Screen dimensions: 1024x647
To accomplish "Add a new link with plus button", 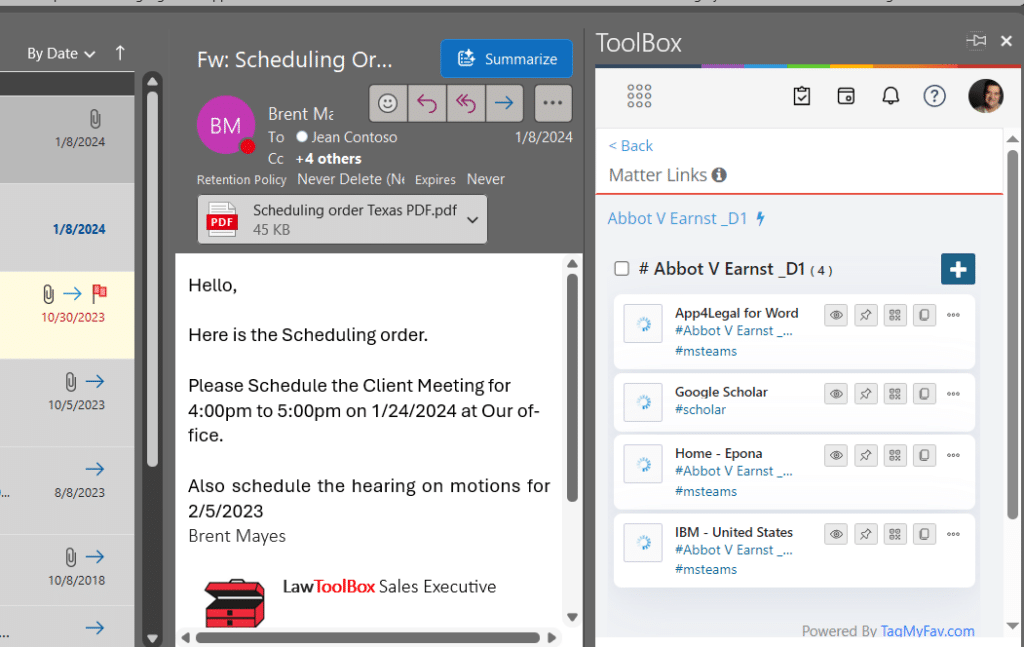I will pos(957,269).
